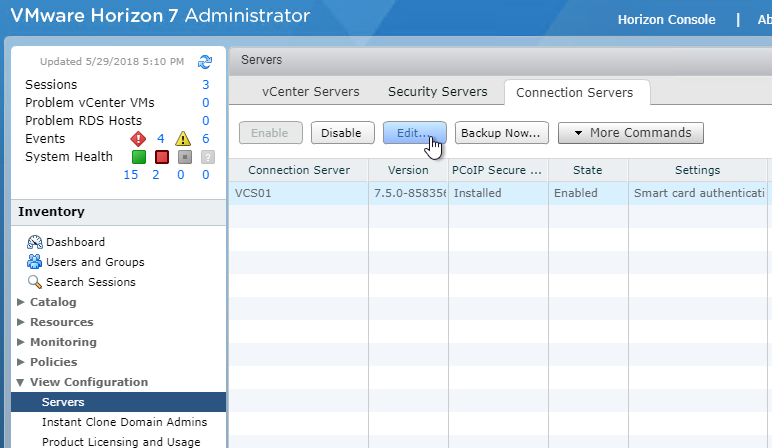
Task: Expand the Resources tree node
Action: (21, 322)
